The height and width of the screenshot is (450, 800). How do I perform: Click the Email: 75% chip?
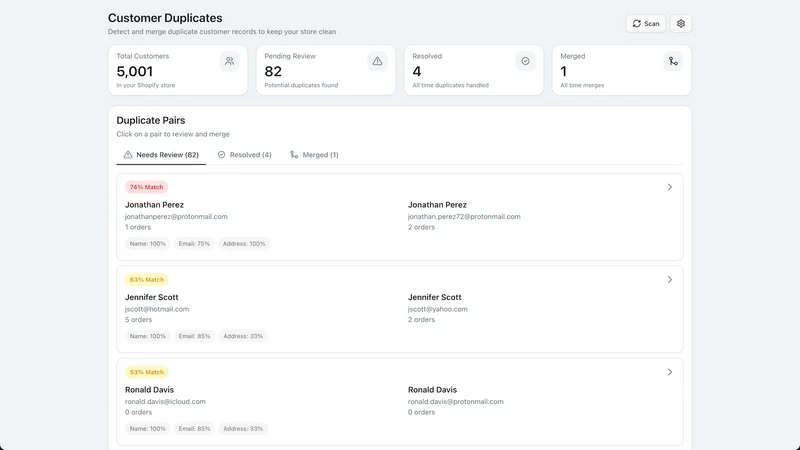[x=194, y=244]
